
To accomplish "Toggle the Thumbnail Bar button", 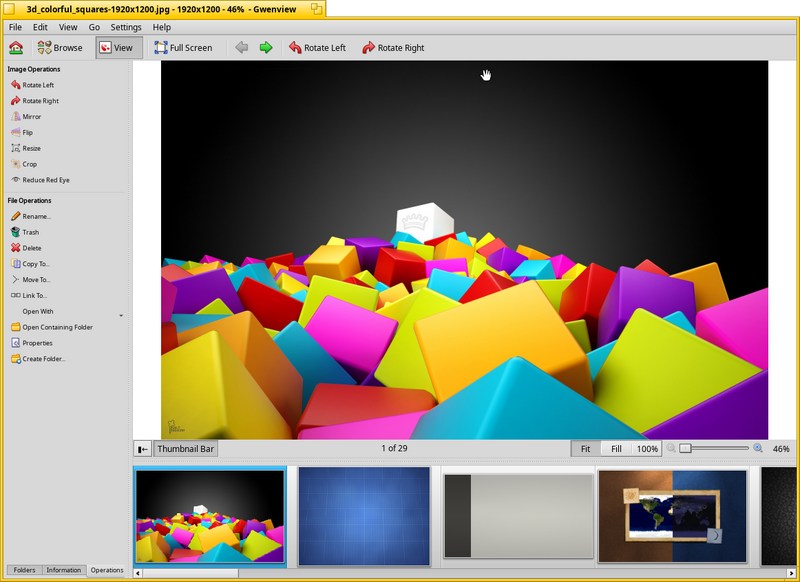I will click(185, 449).
